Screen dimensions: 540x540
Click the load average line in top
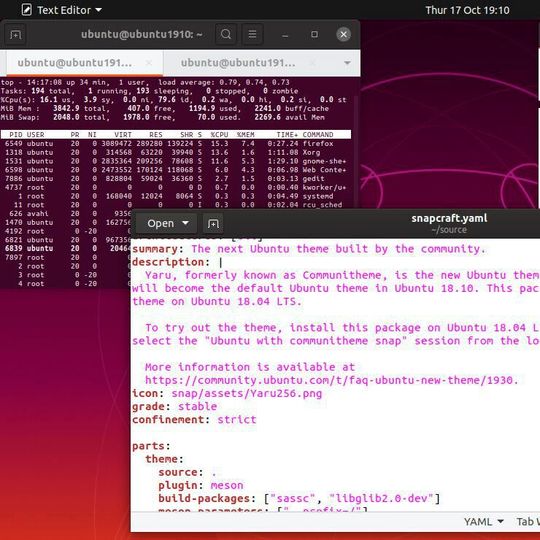pos(145,82)
